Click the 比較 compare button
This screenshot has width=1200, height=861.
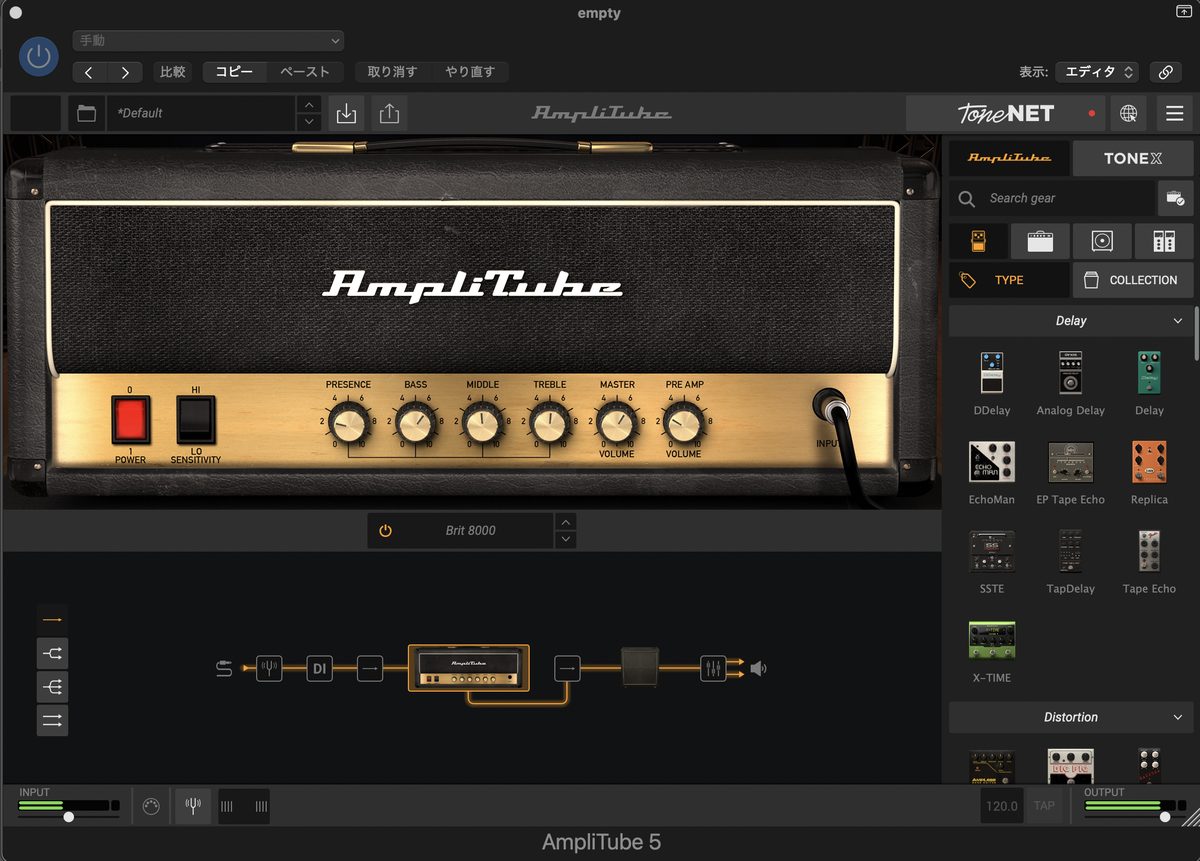(x=173, y=72)
